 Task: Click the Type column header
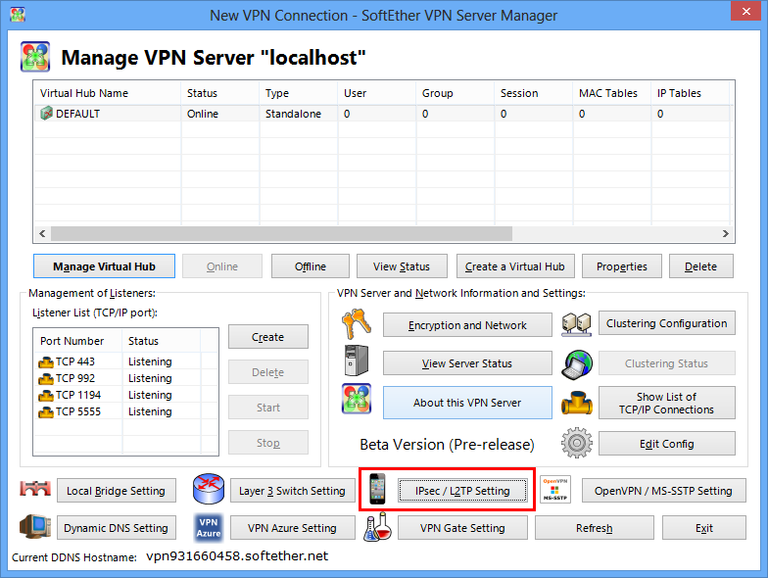click(298, 93)
